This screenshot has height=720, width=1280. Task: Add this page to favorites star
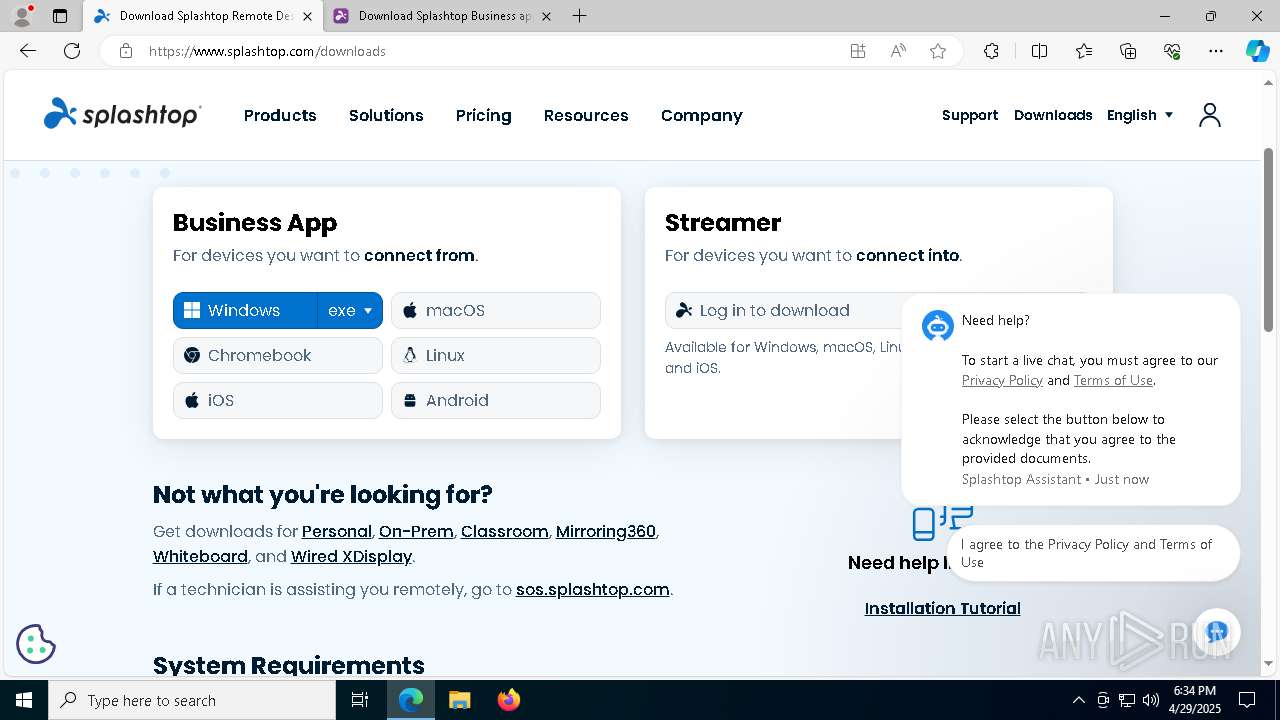point(938,51)
